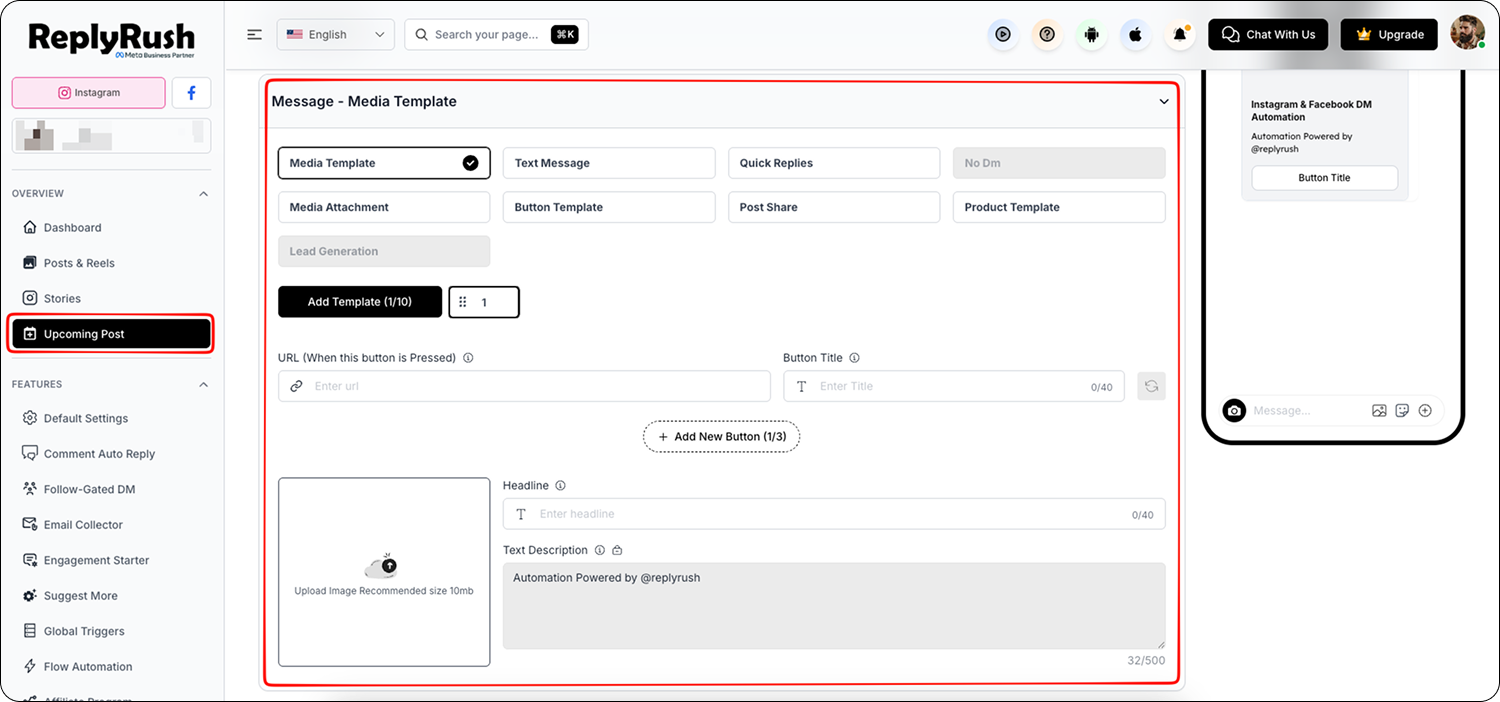The height and width of the screenshot is (702, 1500).
Task: Select the Product Template message type
Action: (1059, 207)
